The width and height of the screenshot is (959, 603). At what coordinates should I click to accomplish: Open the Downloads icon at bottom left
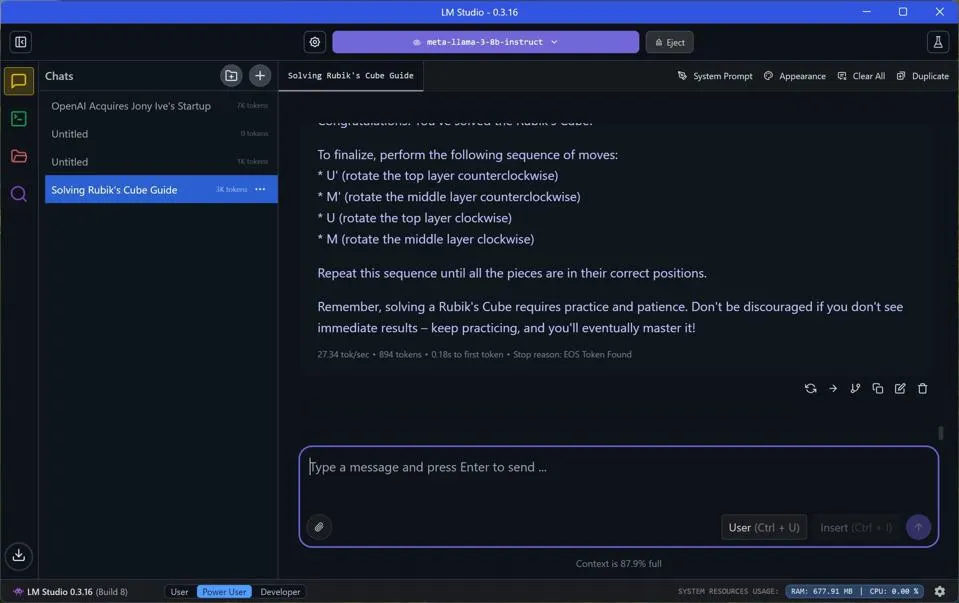(19, 556)
